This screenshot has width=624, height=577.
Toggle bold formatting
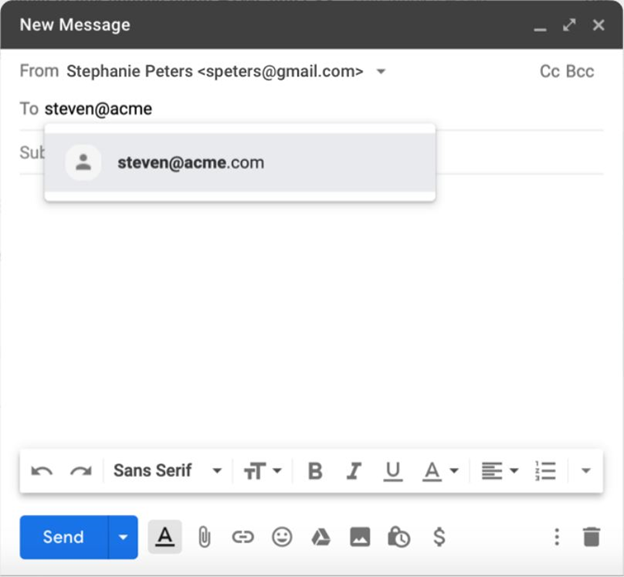(315, 471)
